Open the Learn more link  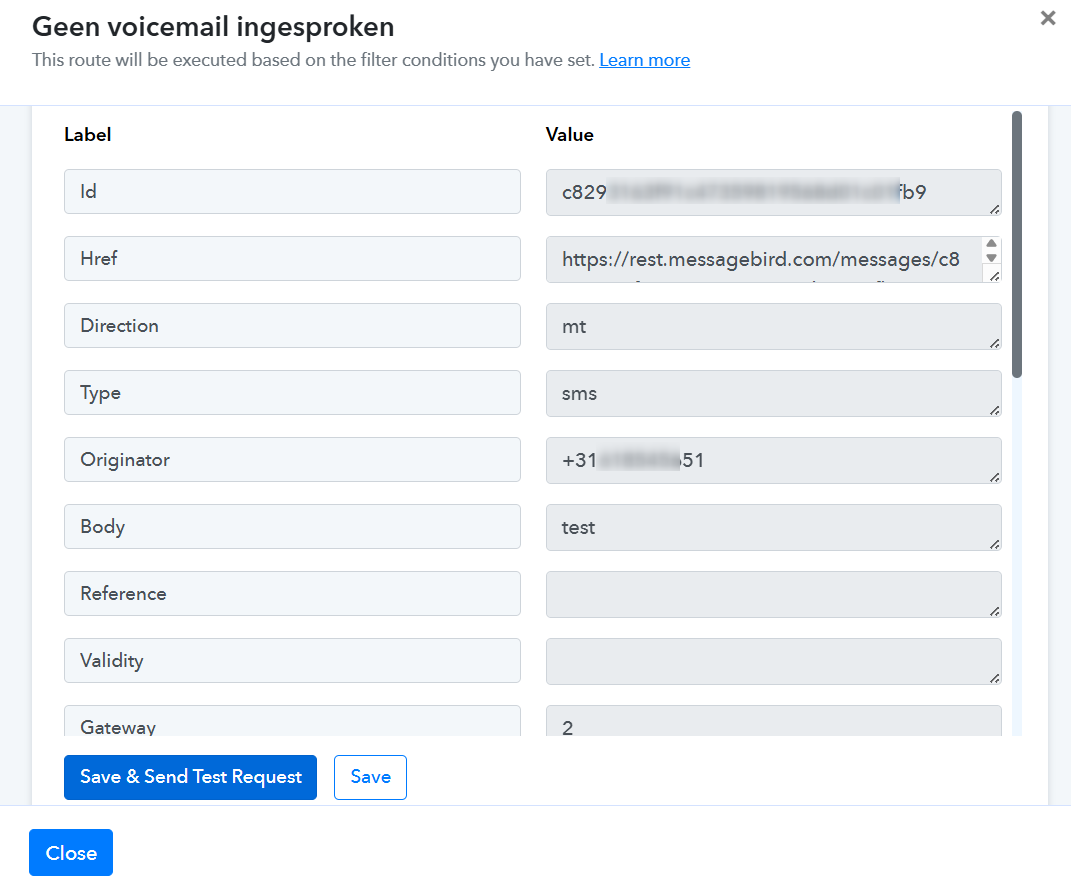coord(644,60)
